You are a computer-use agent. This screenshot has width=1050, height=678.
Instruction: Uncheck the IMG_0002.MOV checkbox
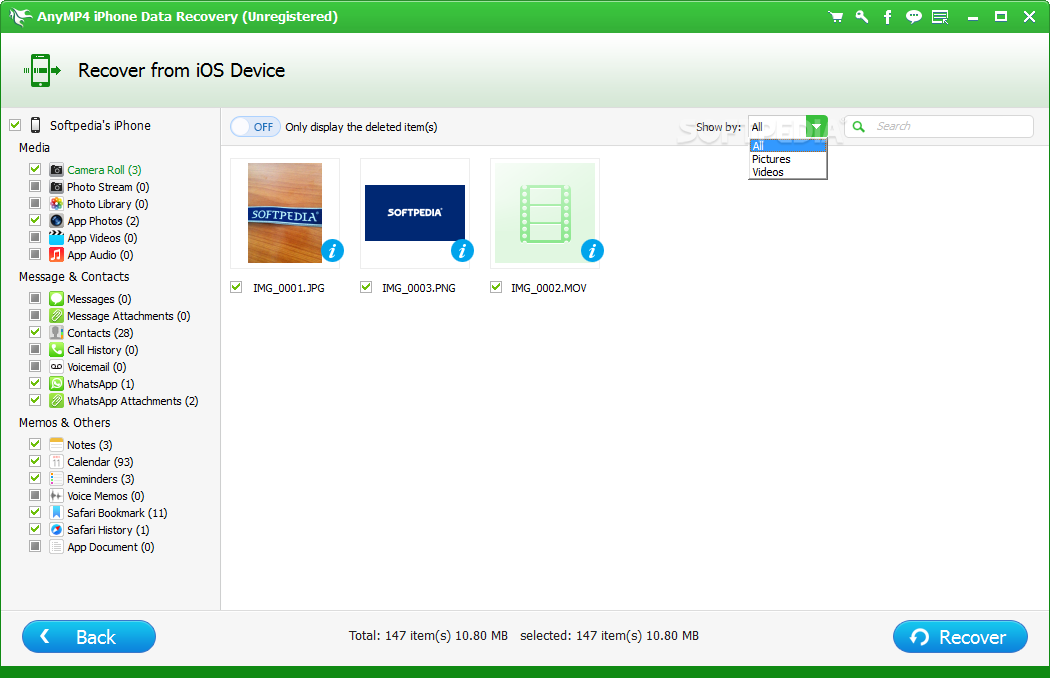pyautogui.click(x=496, y=287)
